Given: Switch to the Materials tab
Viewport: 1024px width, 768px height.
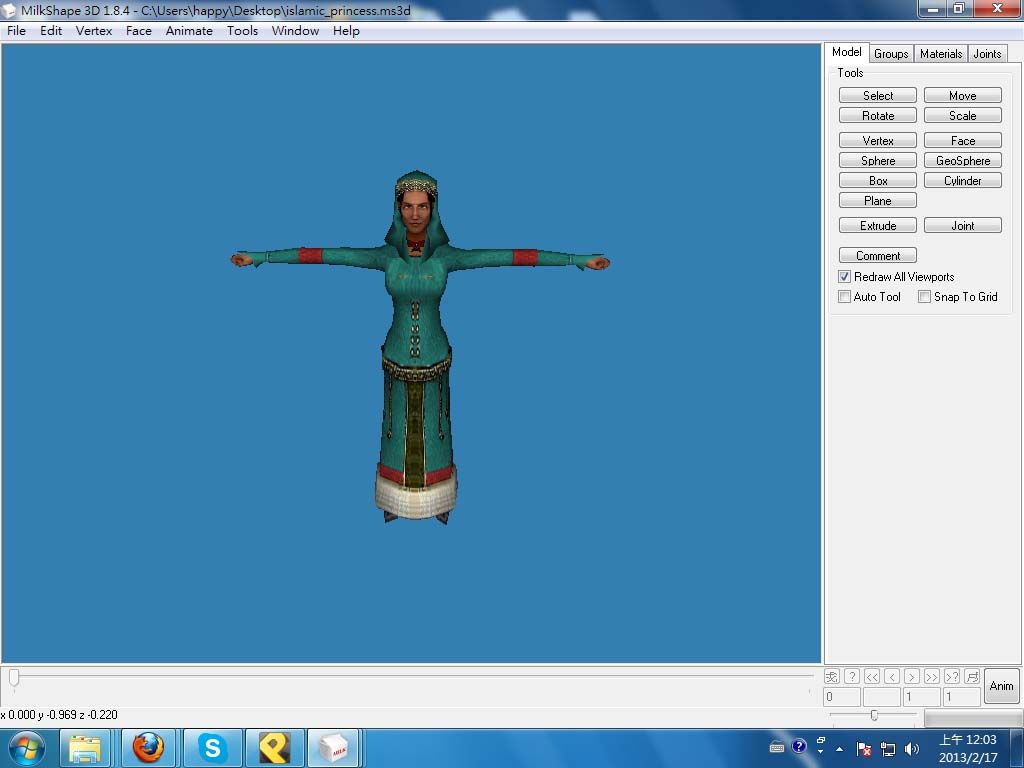Looking at the screenshot, I should (x=941, y=54).
